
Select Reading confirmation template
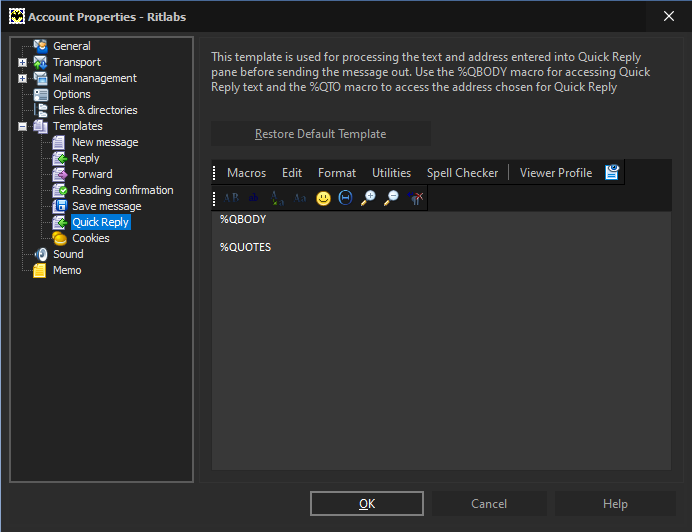click(123, 190)
